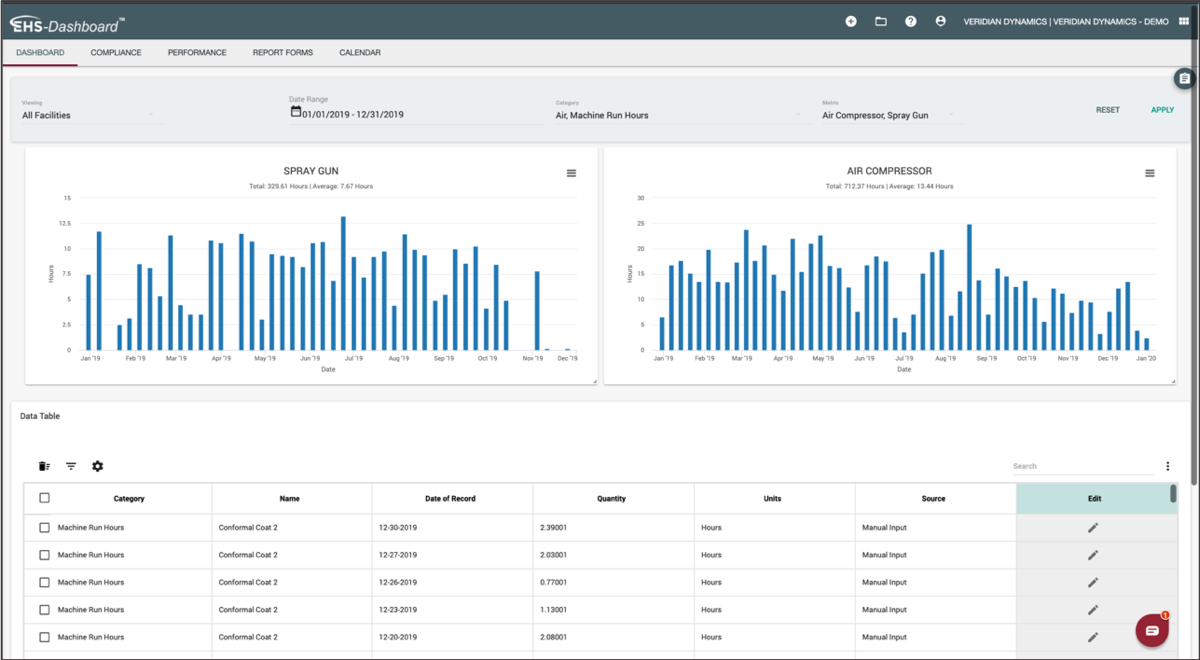Click the data table filter icon
Screen dimensions: 1200x660
(x=71, y=466)
